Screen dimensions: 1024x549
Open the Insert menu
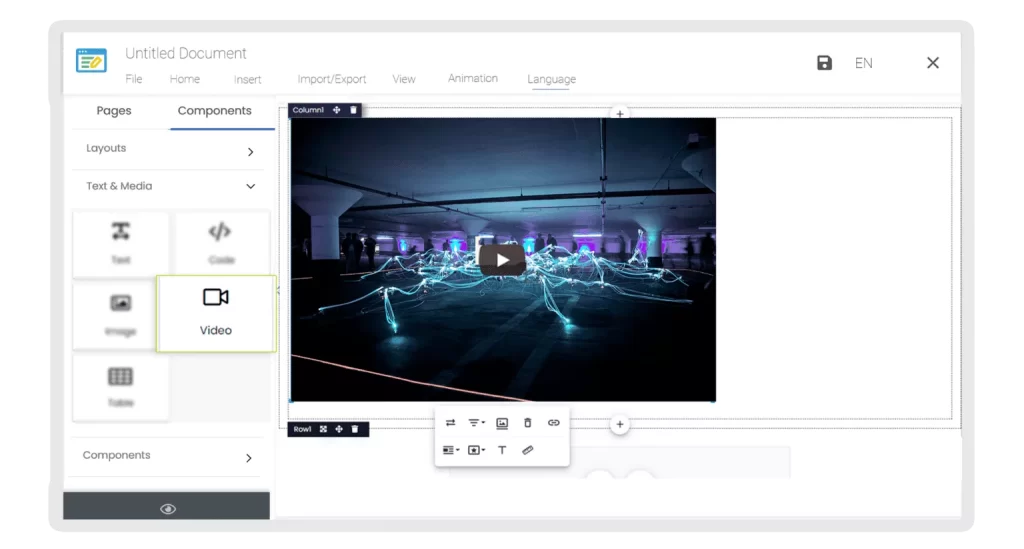(x=248, y=79)
